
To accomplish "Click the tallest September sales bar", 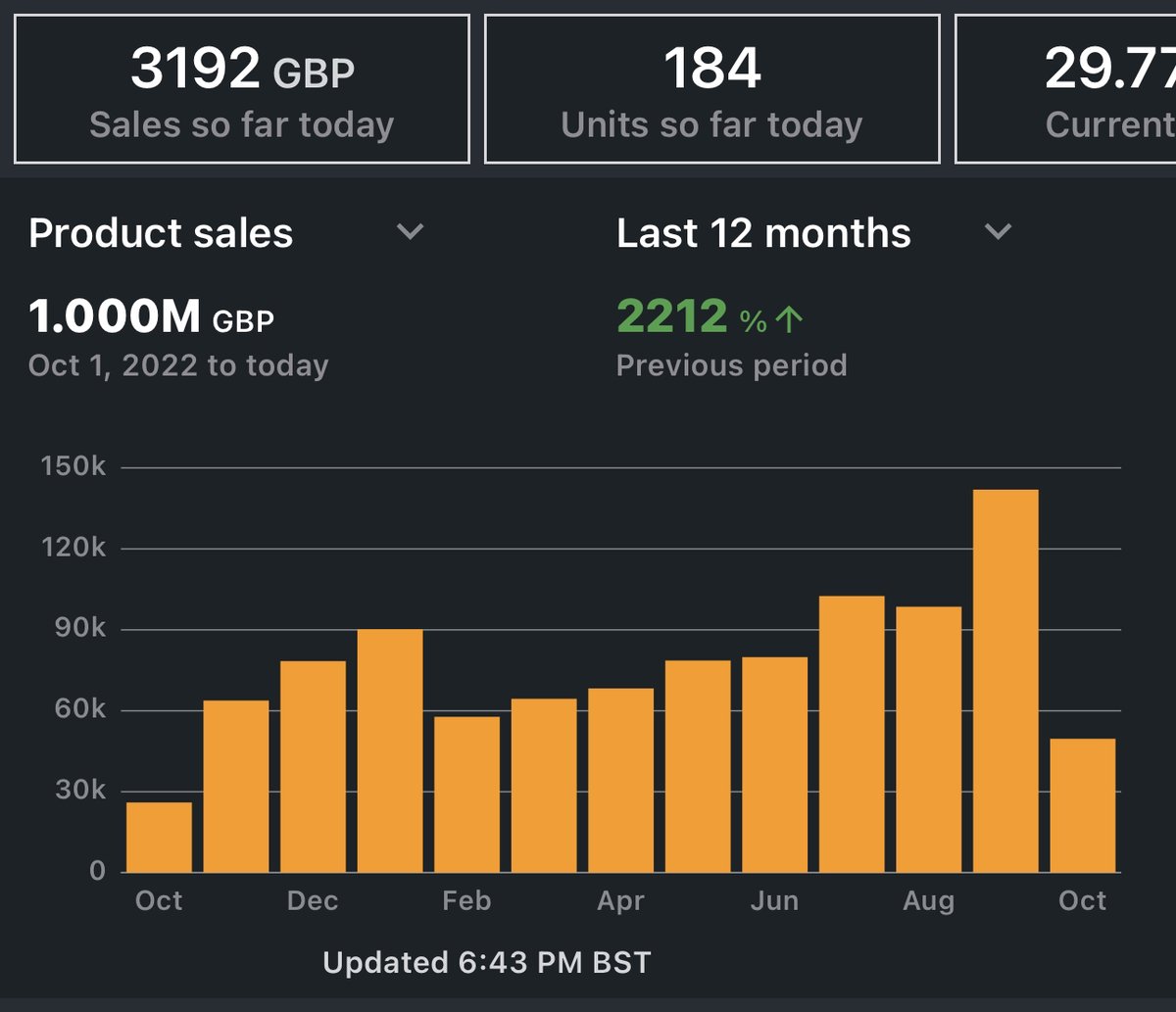I will 1004,676.
